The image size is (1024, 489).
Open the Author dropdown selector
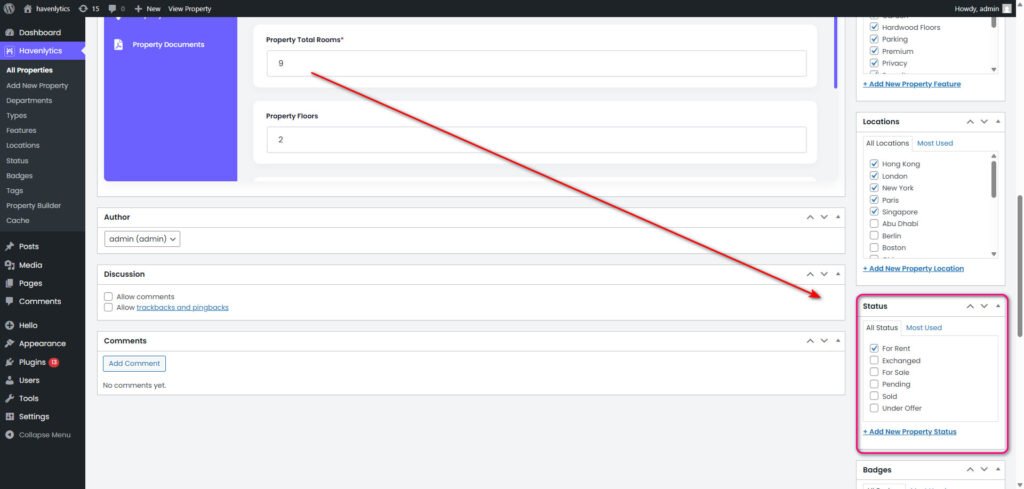coord(142,239)
